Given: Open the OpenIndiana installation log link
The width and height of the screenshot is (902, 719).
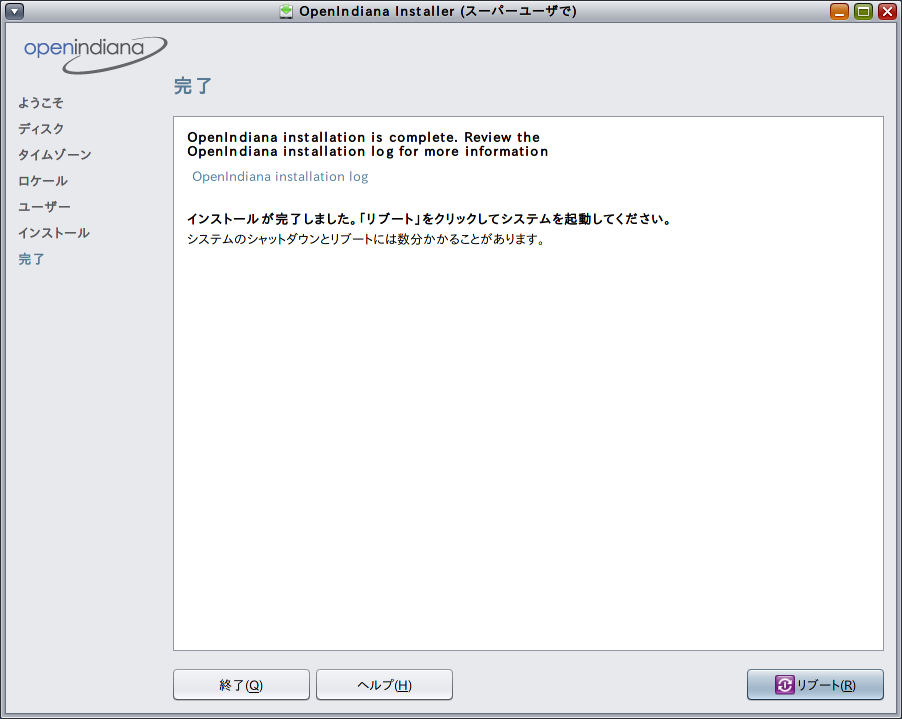Looking at the screenshot, I should [x=280, y=177].
